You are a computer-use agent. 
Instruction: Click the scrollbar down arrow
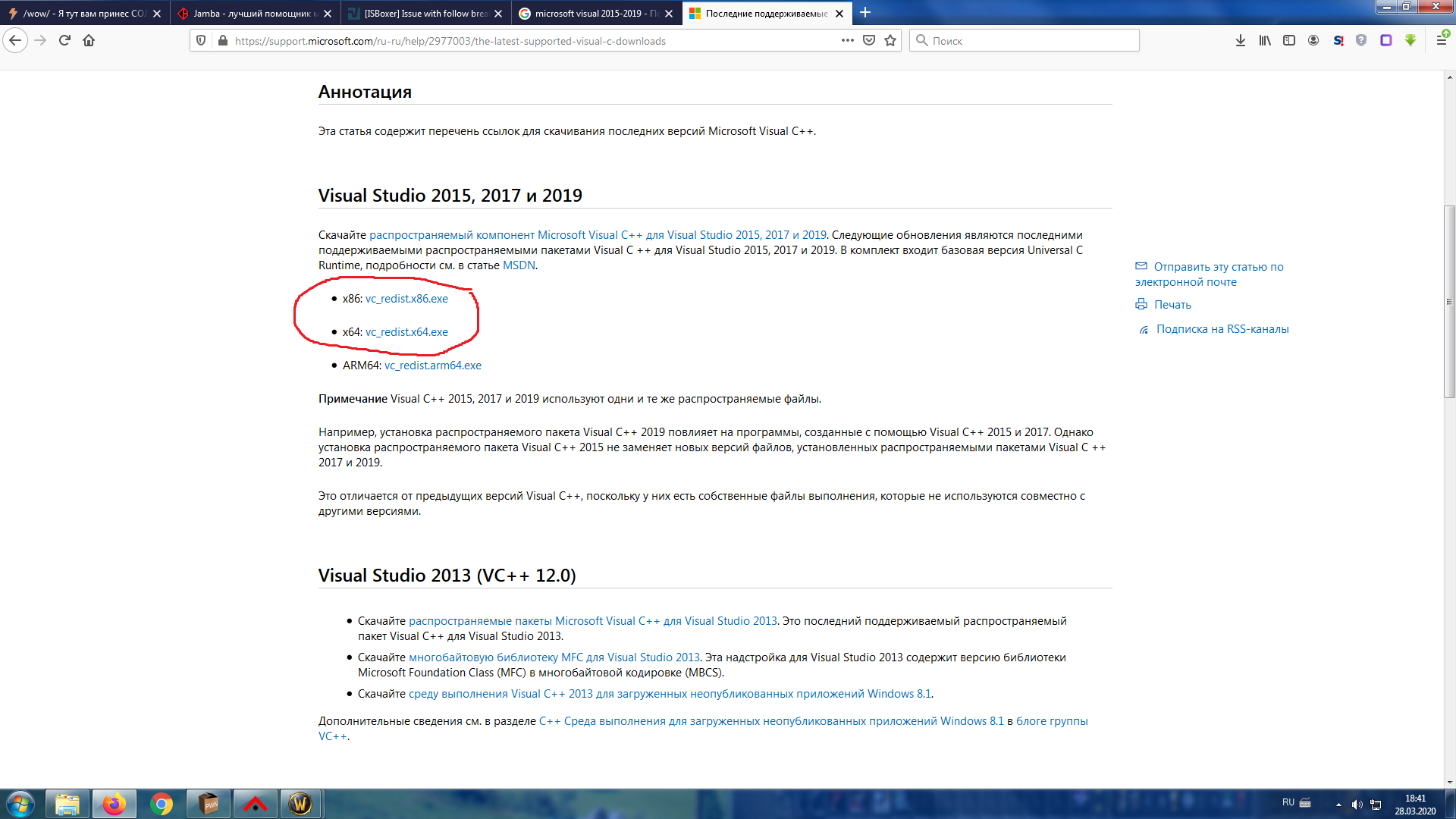(1449, 782)
